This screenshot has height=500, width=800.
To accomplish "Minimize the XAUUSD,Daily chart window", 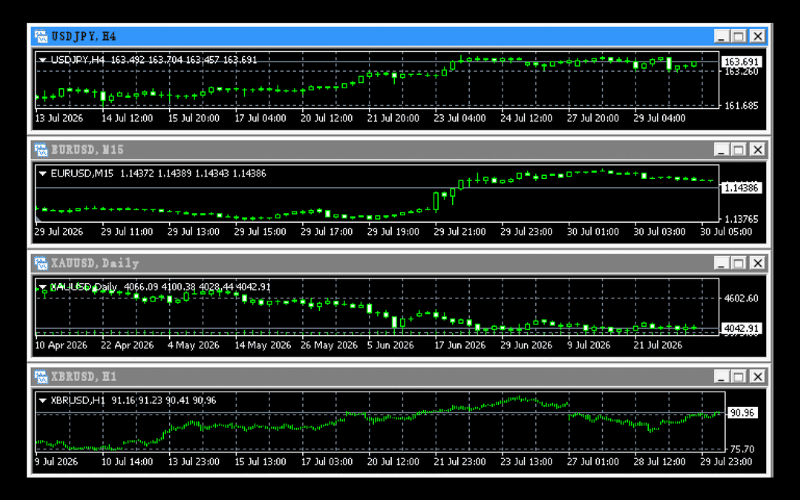I will 721,263.
